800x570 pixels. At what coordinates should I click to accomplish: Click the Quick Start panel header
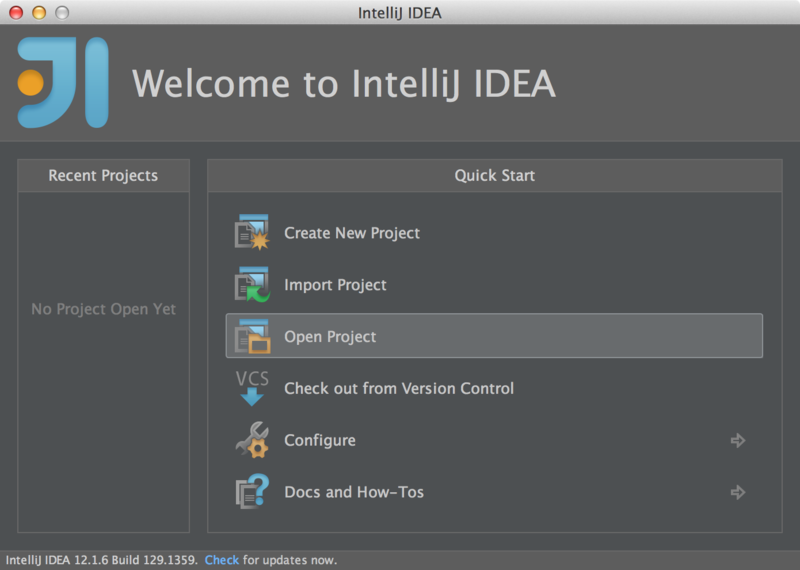click(x=494, y=176)
